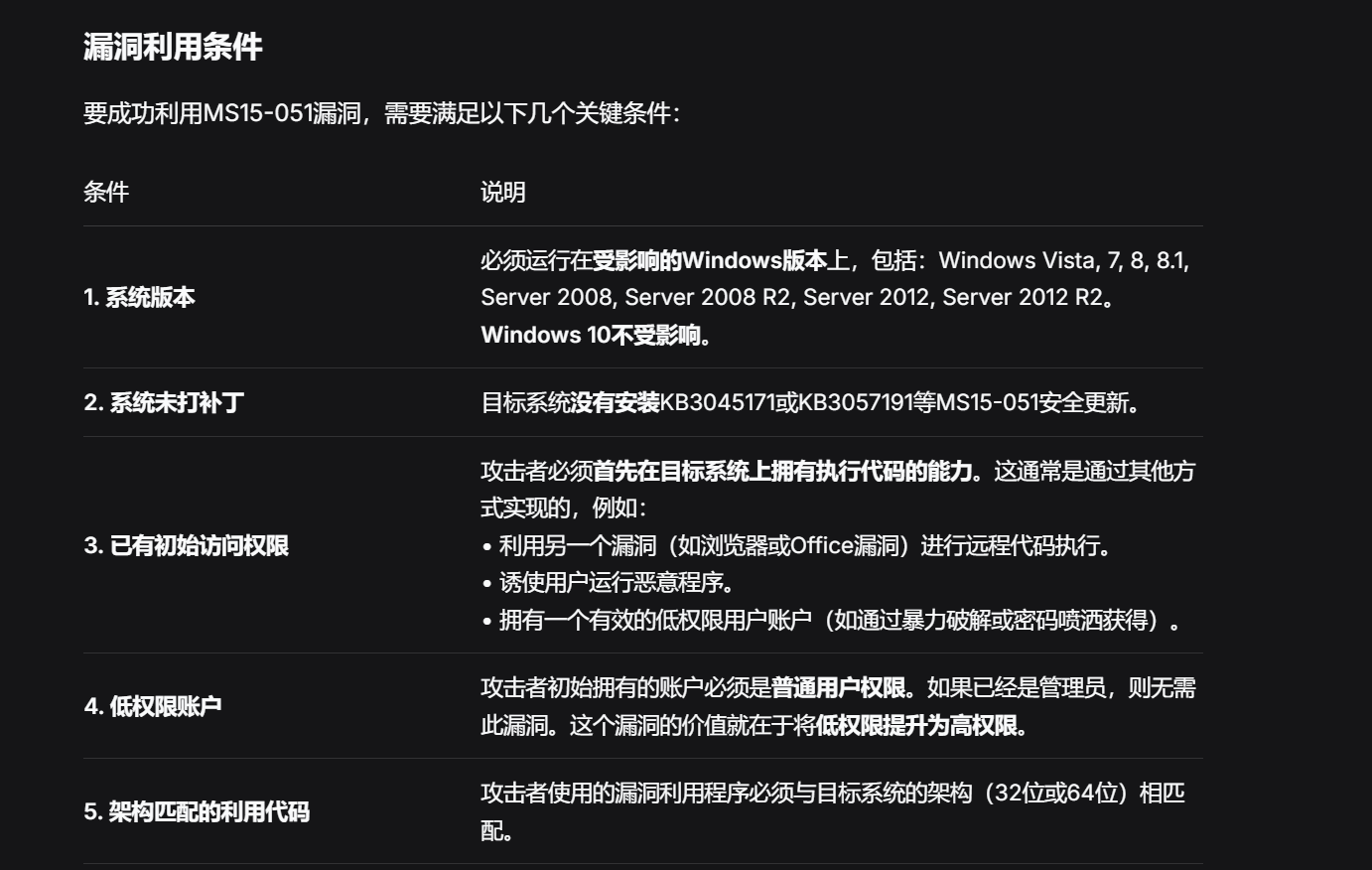Select the row label 3. 已有初始访问权限
The width and height of the screenshot is (1372, 870).
(x=187, y=545)
